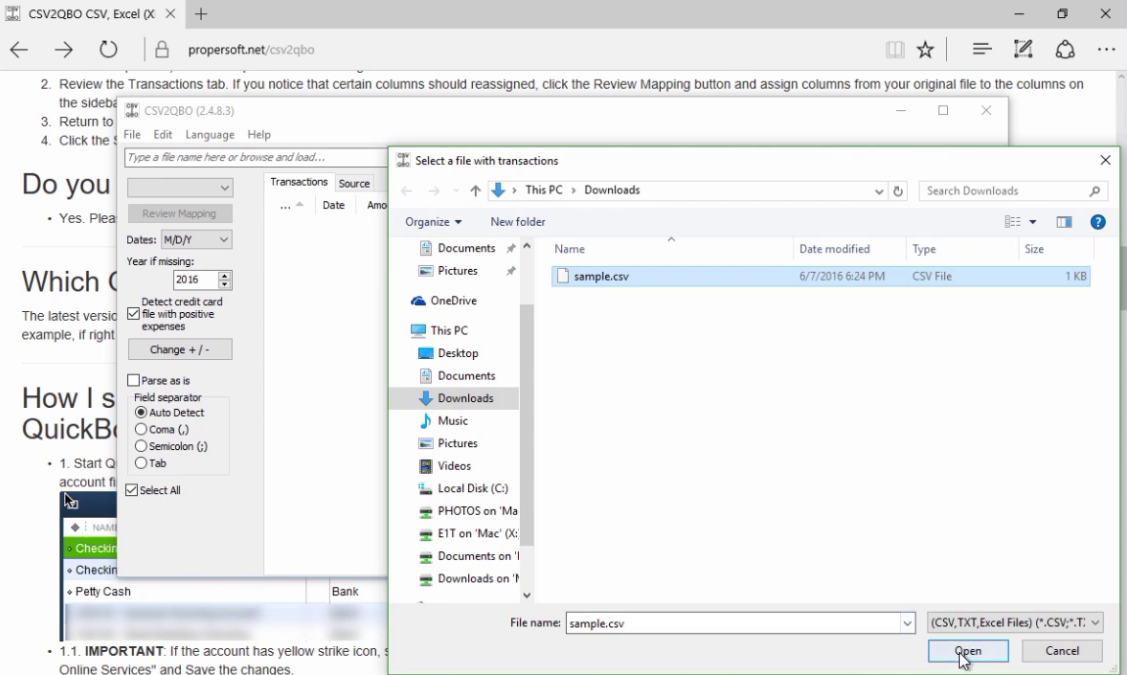The width and height of the screenshot is (1127, 675).
Task: Switch to the Source tab
Action: 354,183
